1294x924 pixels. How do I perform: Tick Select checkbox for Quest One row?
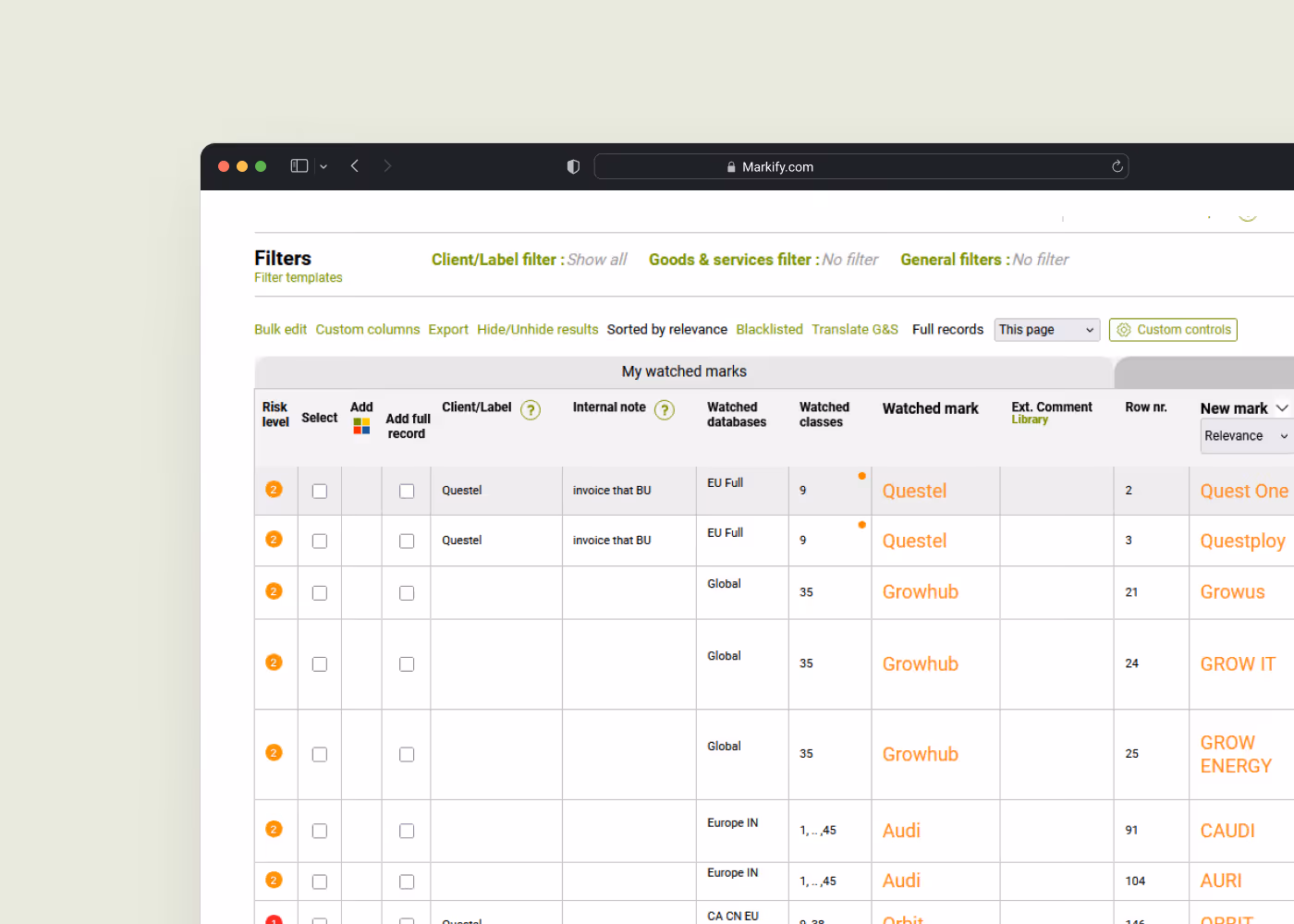pyautogui.click(x=320, y=492)
